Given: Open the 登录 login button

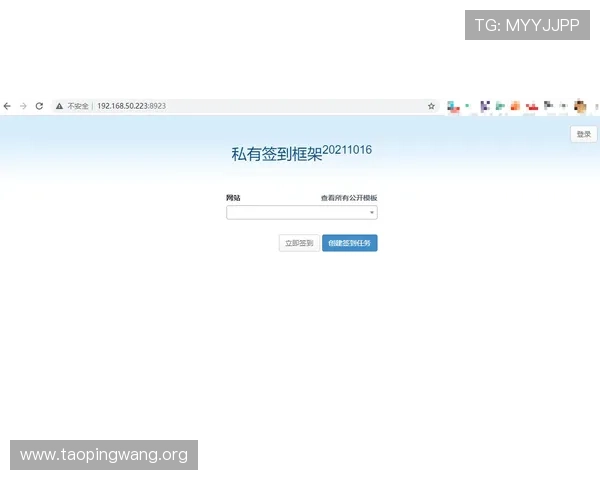Looking at the screenshot, I should pyautogui.click(x=584, y=134).
